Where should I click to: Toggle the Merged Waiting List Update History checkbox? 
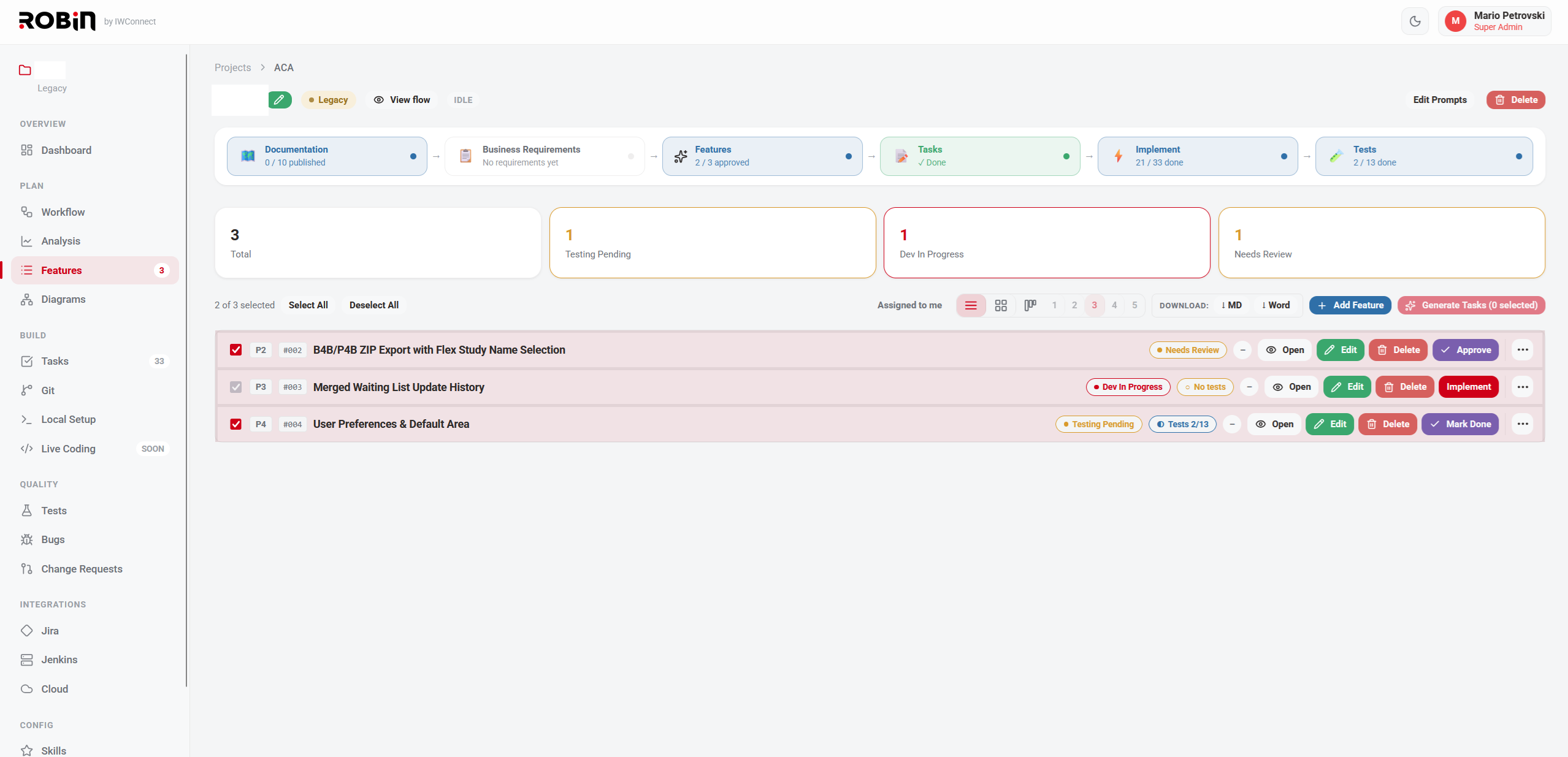(235, 387)
